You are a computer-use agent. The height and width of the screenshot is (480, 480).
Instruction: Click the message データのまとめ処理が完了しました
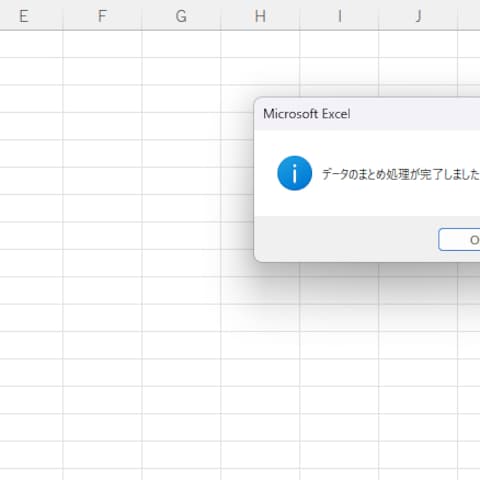point(401,174)
